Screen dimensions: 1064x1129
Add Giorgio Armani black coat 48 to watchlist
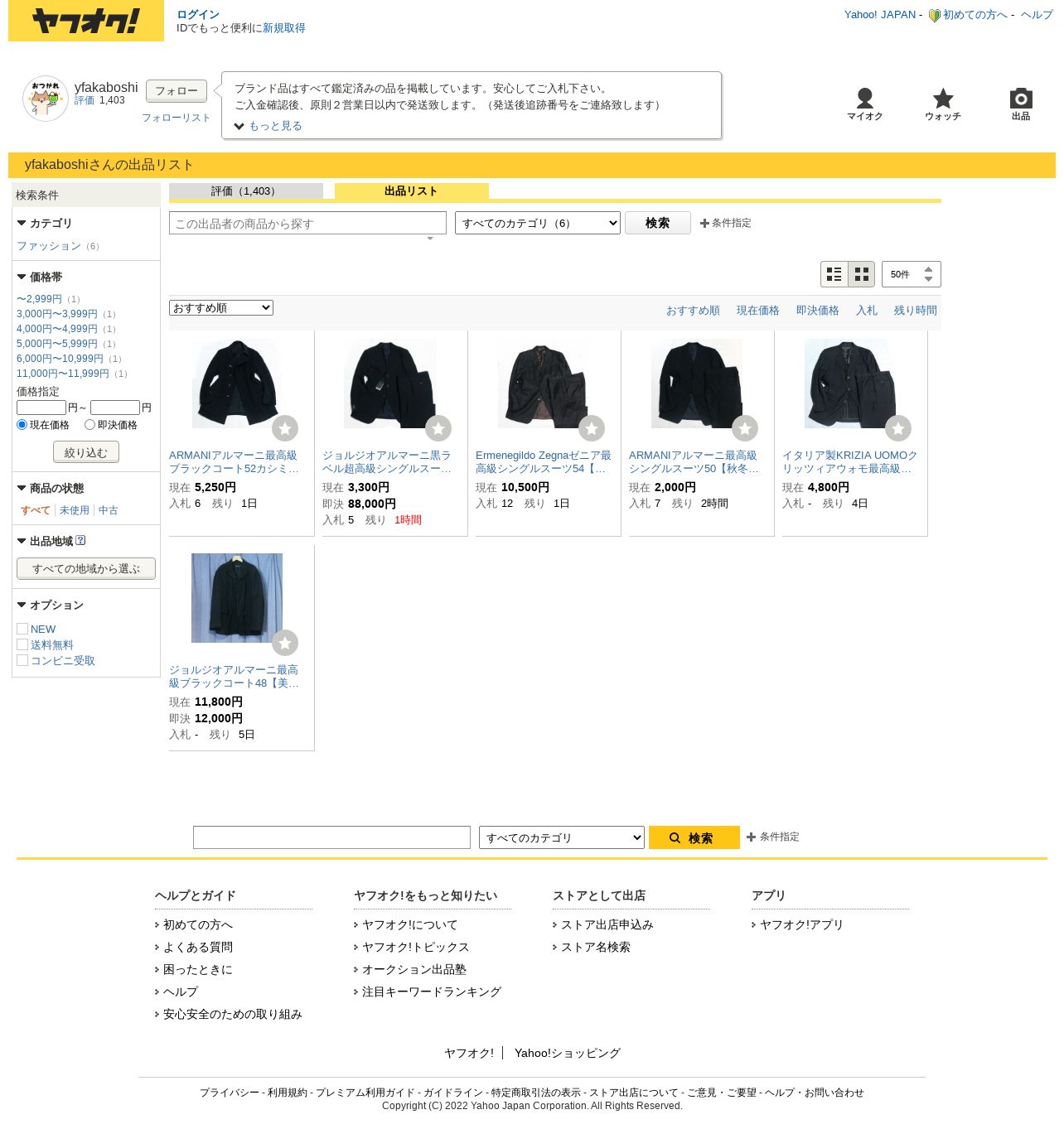tap(285, 643)
